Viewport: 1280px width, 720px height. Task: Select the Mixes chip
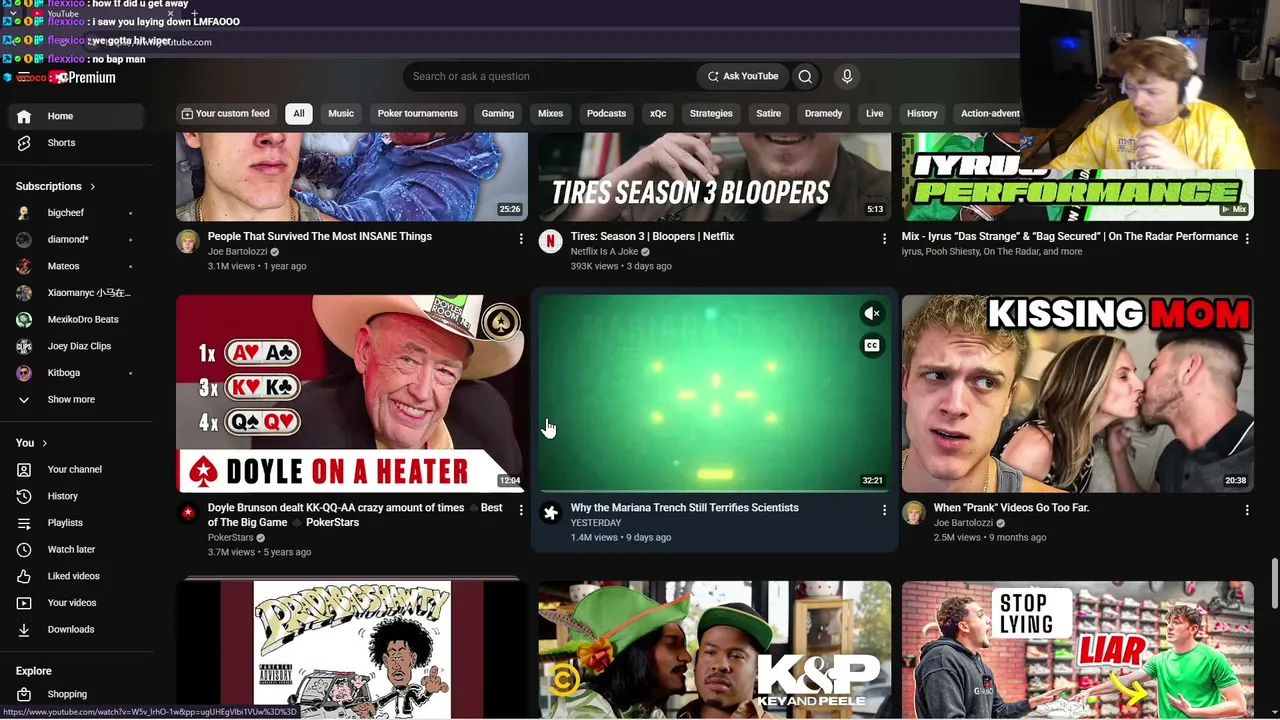pos(550,114)
